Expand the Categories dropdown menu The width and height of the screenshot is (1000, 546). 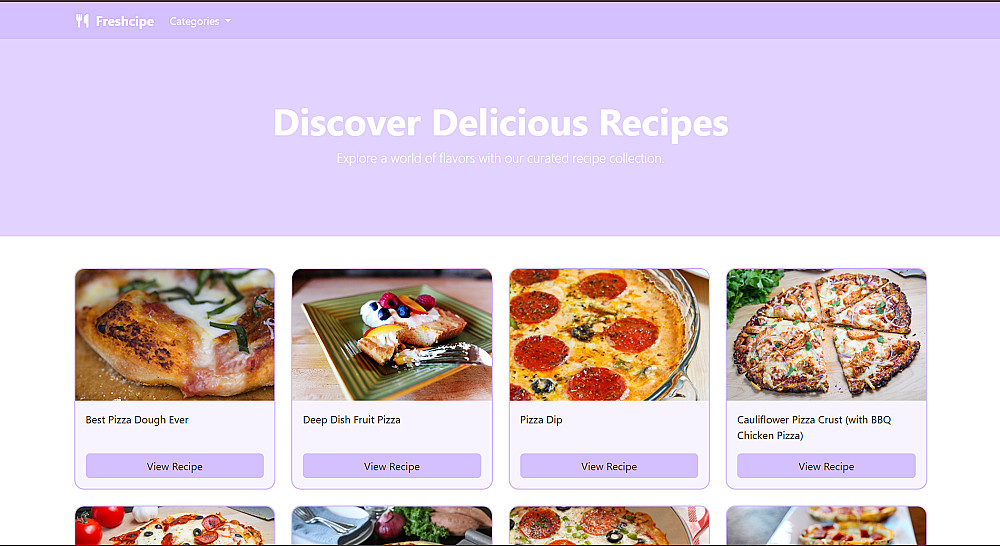tap(200, 21)
